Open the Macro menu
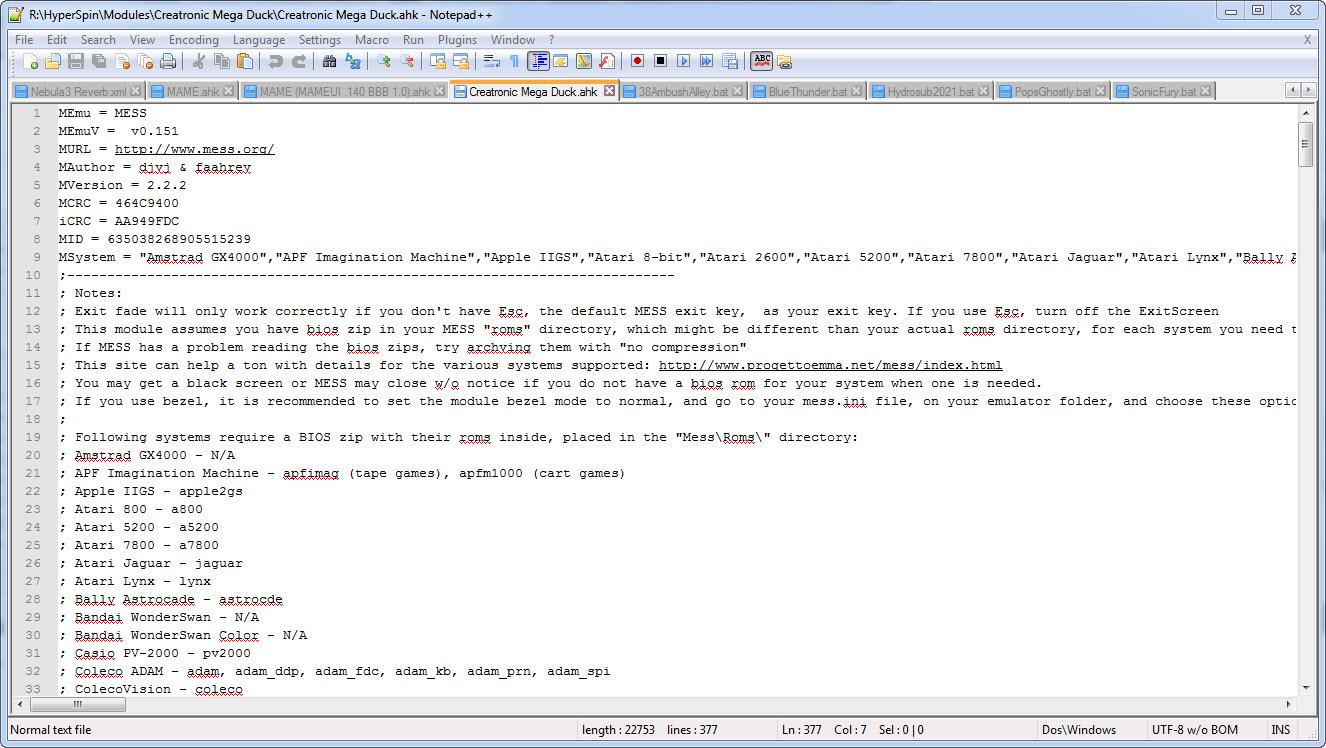 tap(372, 40)
